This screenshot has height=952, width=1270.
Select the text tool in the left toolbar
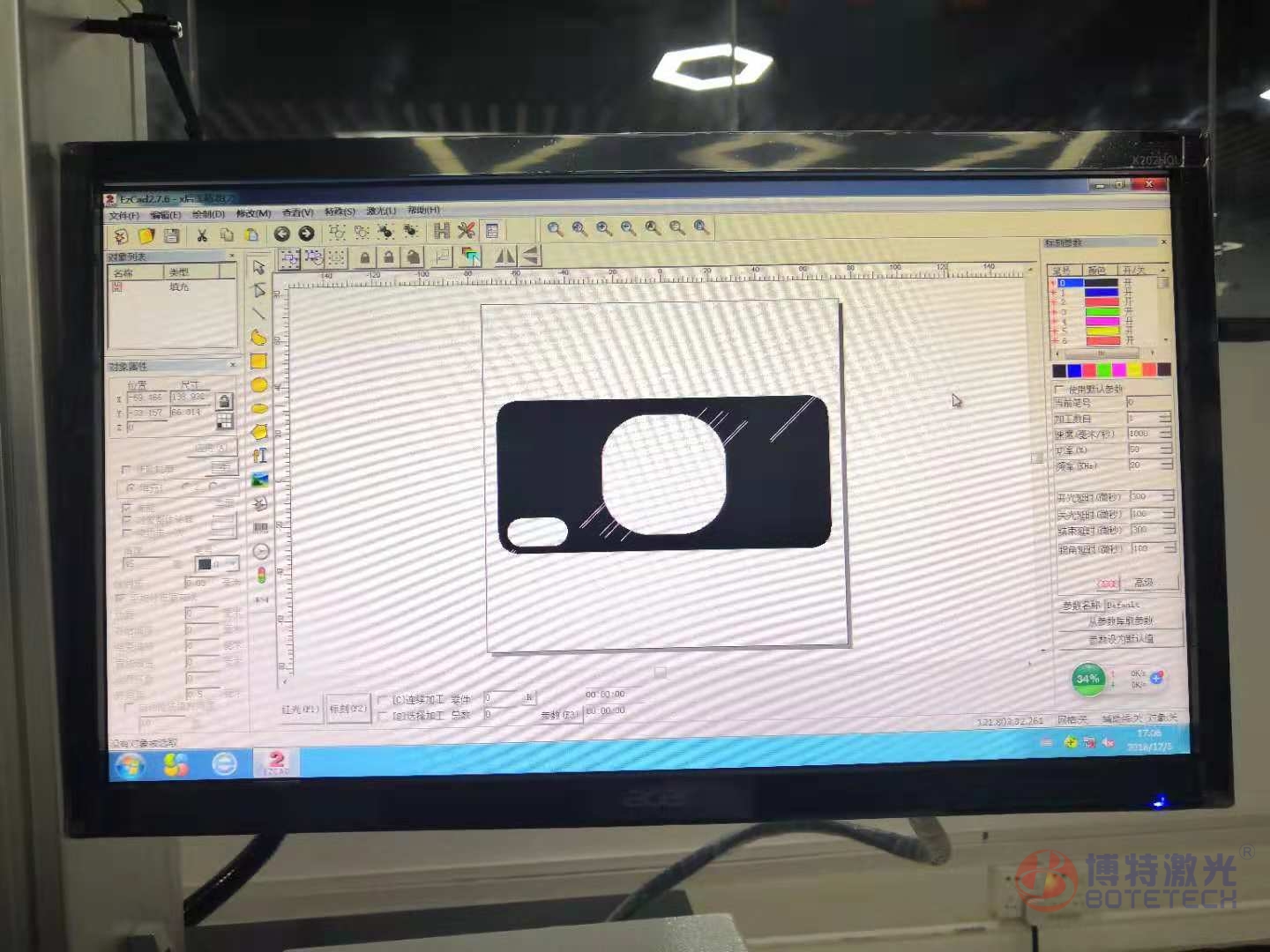[x=259, y=456]
